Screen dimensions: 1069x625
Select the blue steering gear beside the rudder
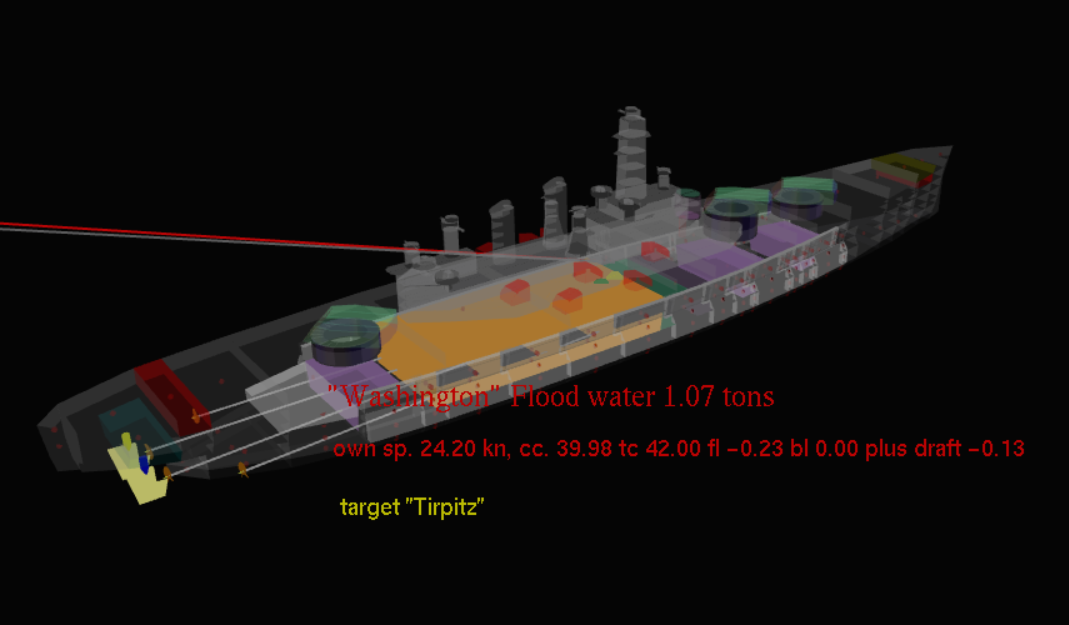(x=144, y=465)
